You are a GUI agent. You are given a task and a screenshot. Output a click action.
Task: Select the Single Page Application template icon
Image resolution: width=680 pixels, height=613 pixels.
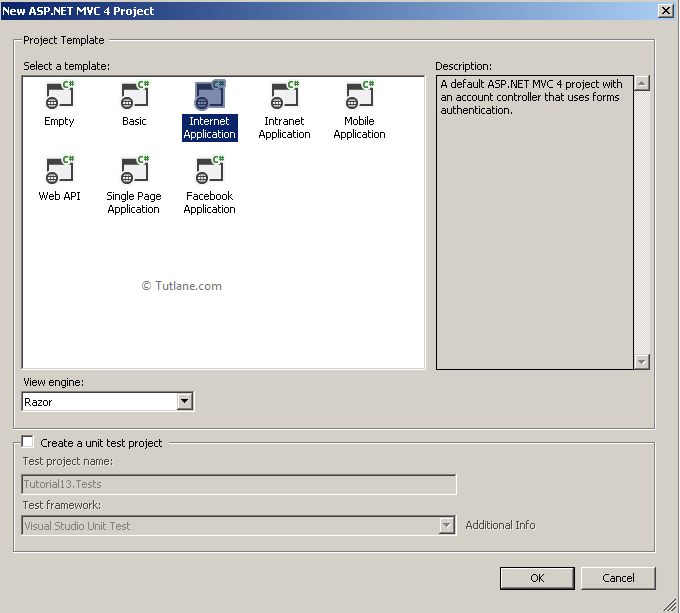134,171
